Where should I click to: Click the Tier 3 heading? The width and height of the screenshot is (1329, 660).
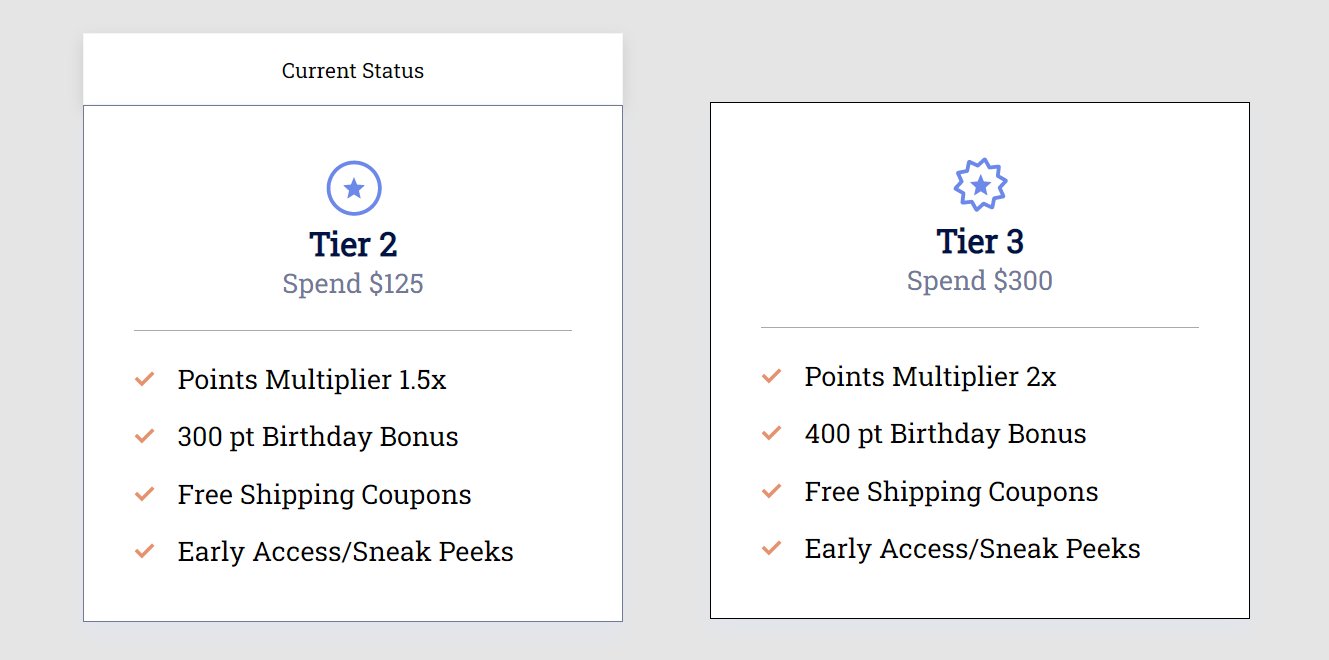point(980,241)
